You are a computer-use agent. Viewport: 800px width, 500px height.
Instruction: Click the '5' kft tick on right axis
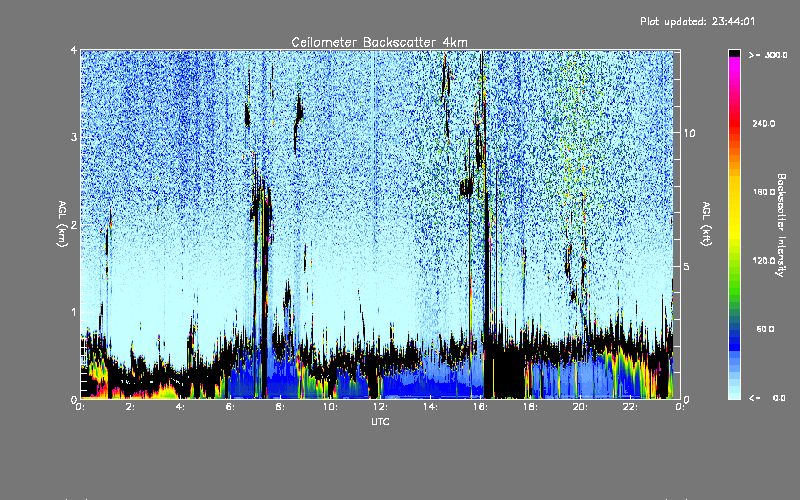tap(687, 267)
